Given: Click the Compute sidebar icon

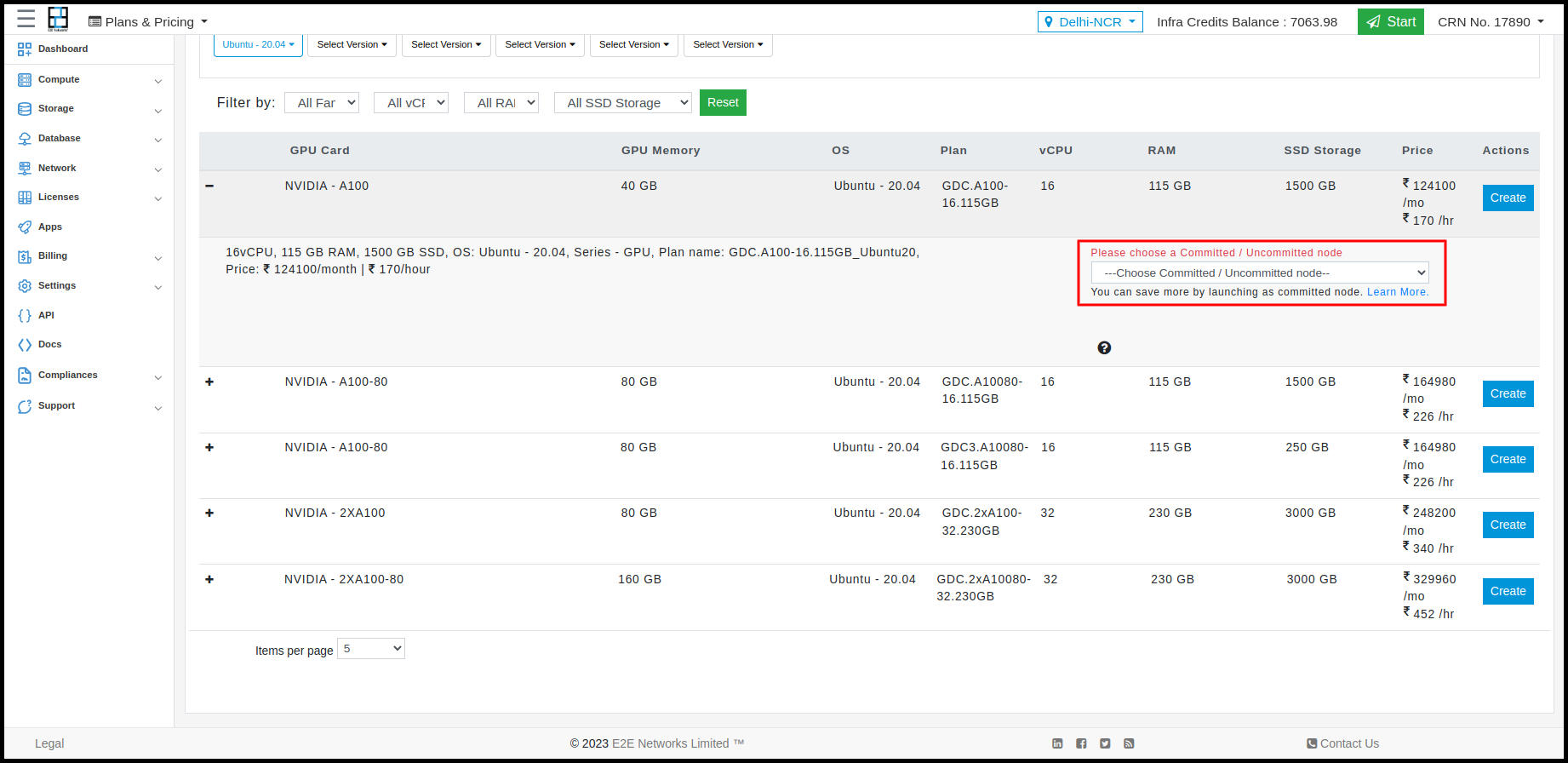Looking at the screenshot, I should point(25,79).
